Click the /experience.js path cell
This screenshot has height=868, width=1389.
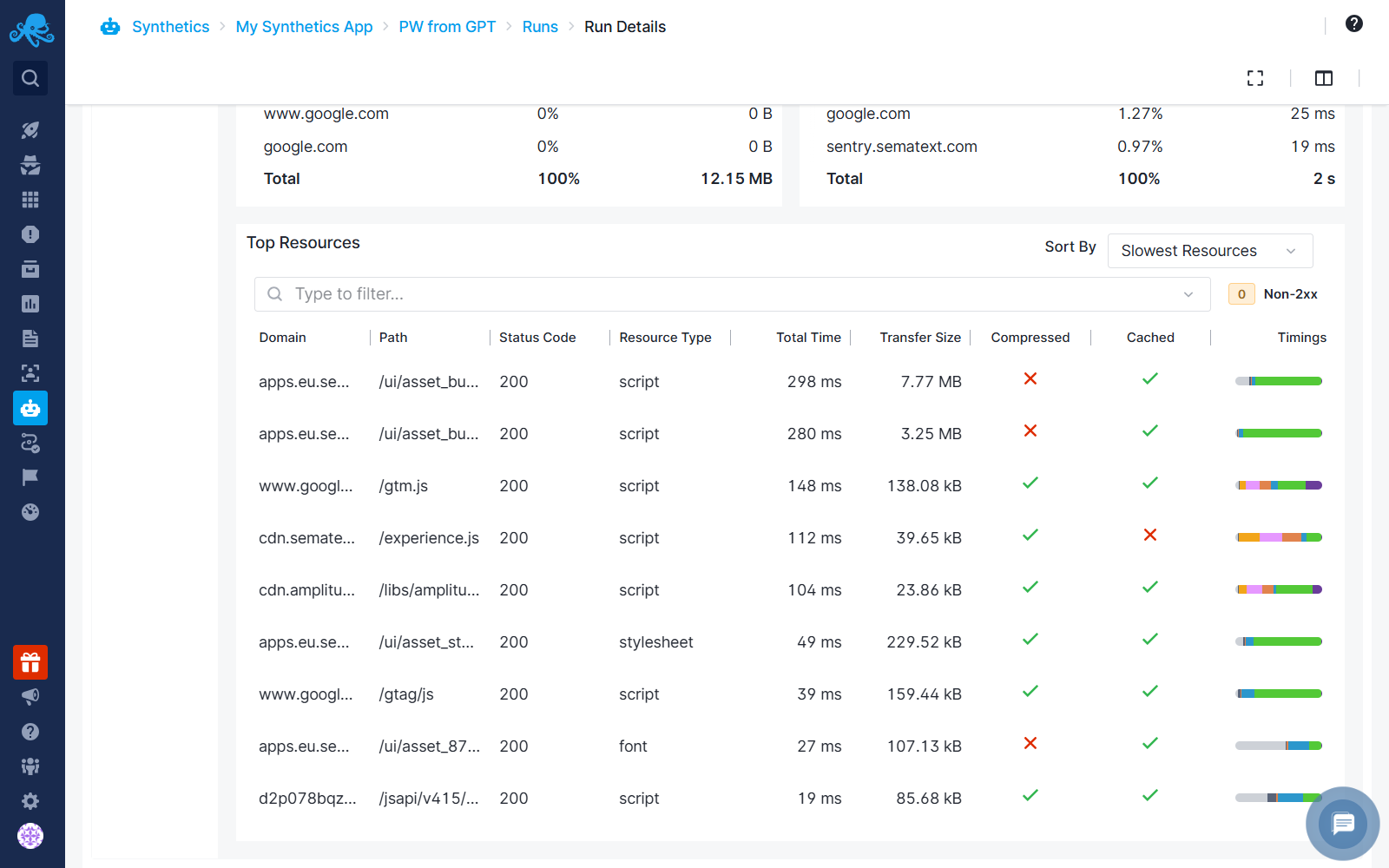click(x=429, y=538)
